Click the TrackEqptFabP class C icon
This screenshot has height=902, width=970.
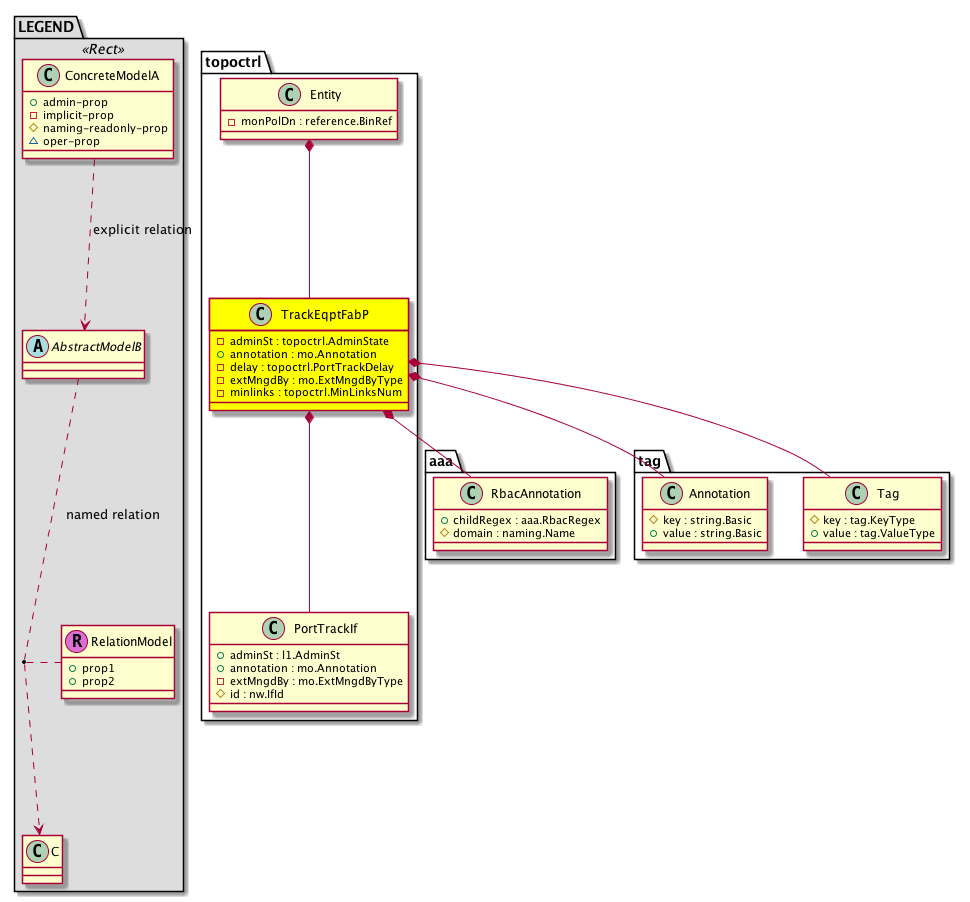tap(258, 315)
